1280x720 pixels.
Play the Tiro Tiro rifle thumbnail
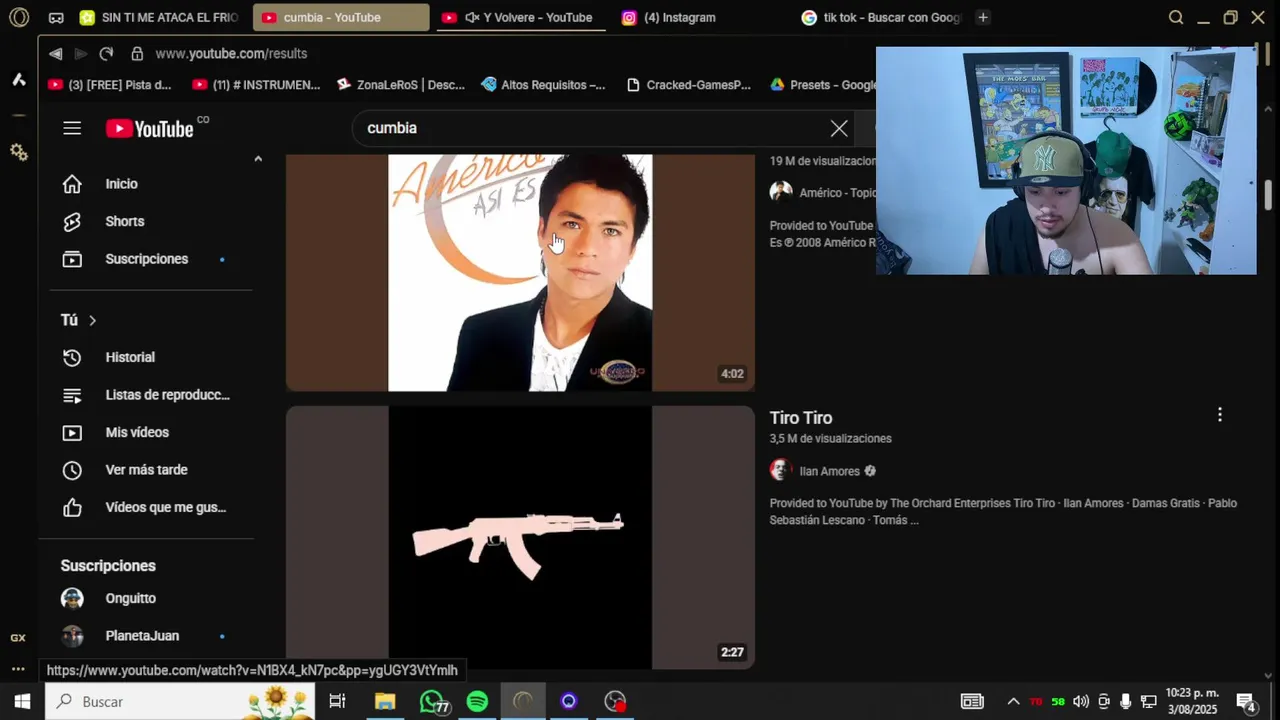520,537
